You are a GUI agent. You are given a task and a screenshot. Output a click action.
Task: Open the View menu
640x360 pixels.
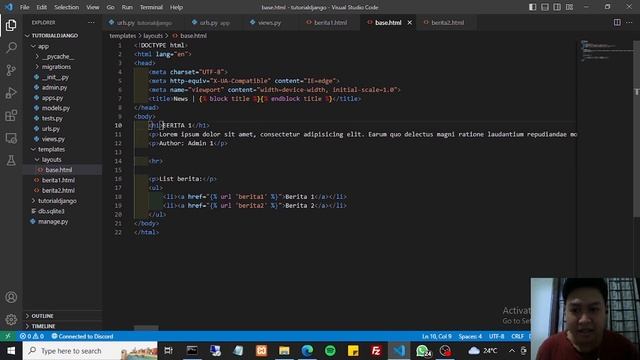tap(93, 7)
